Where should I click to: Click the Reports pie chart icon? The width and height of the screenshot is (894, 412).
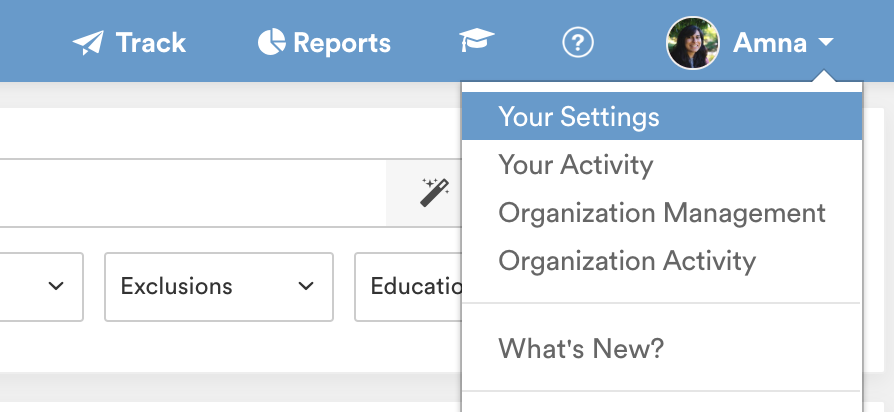click(271, 42)
